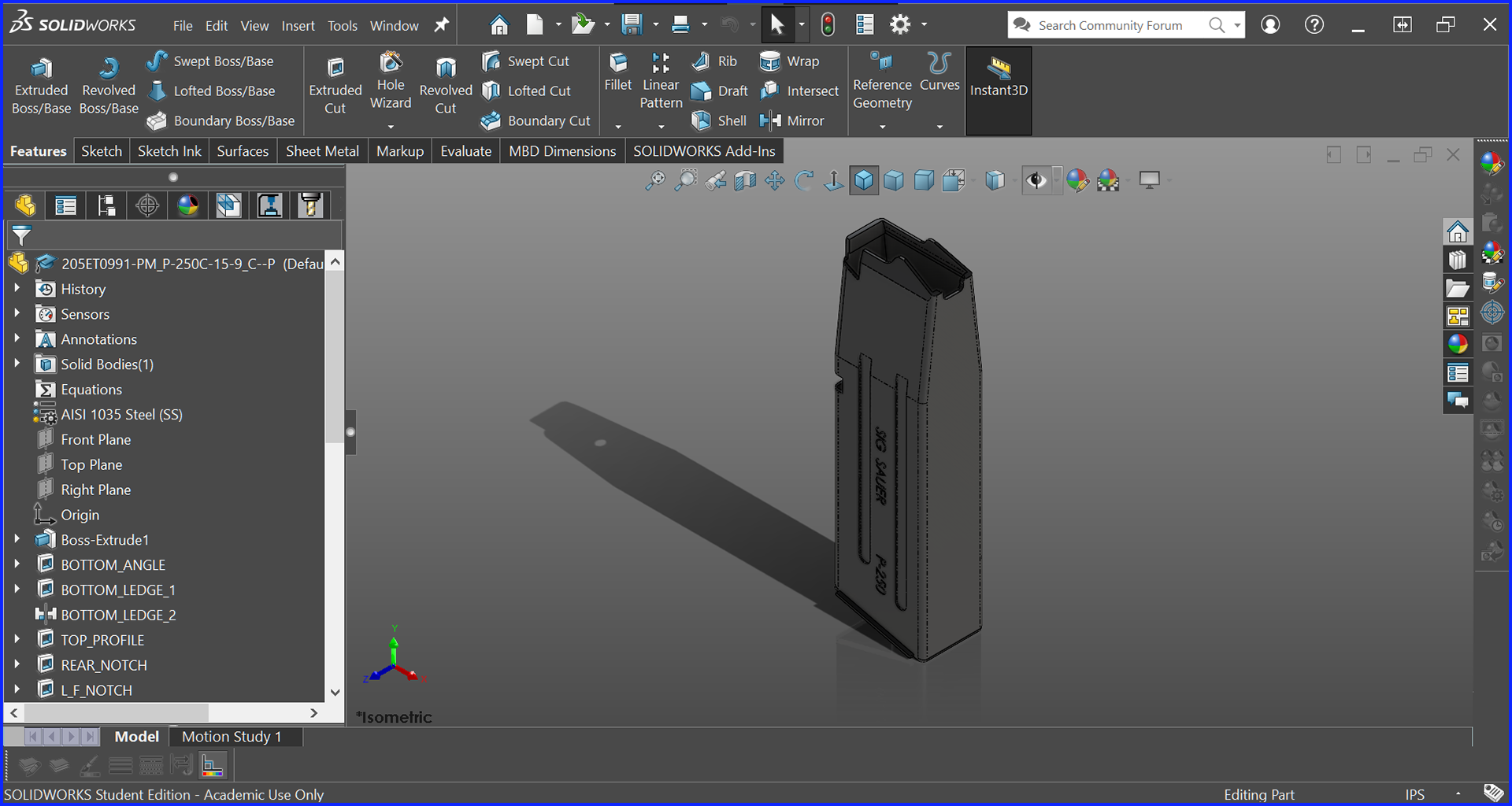Open Reference Geometry tool
1512x806 pixels.
coord(882,81)
